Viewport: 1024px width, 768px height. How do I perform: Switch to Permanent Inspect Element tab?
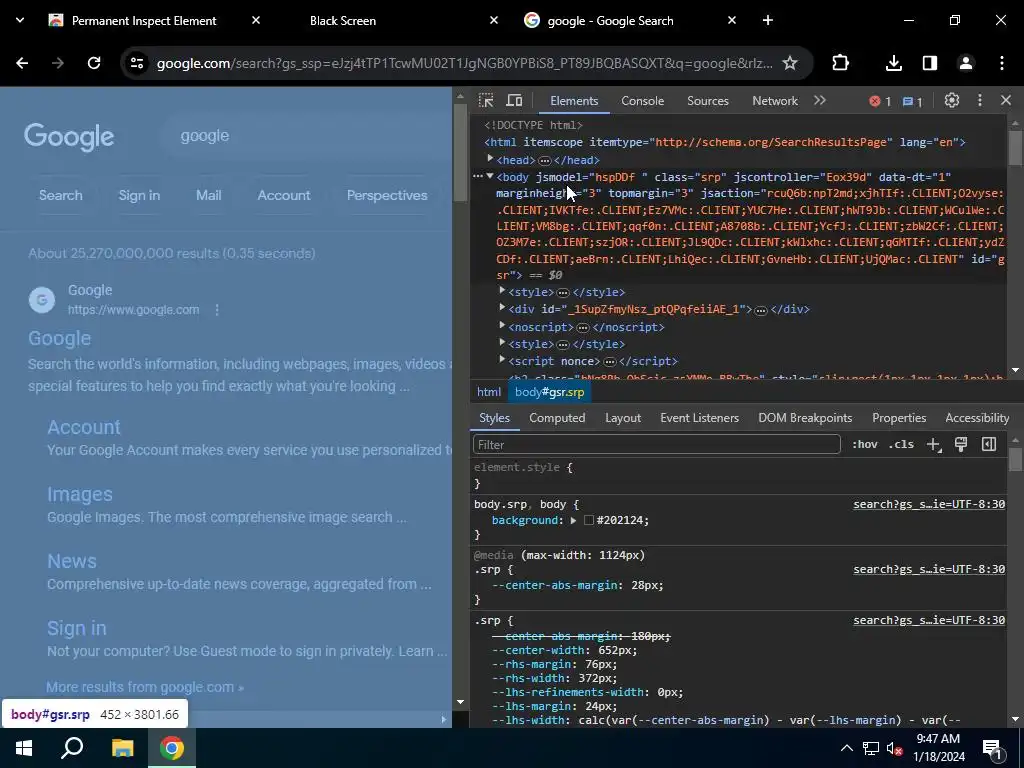(144, 21)
